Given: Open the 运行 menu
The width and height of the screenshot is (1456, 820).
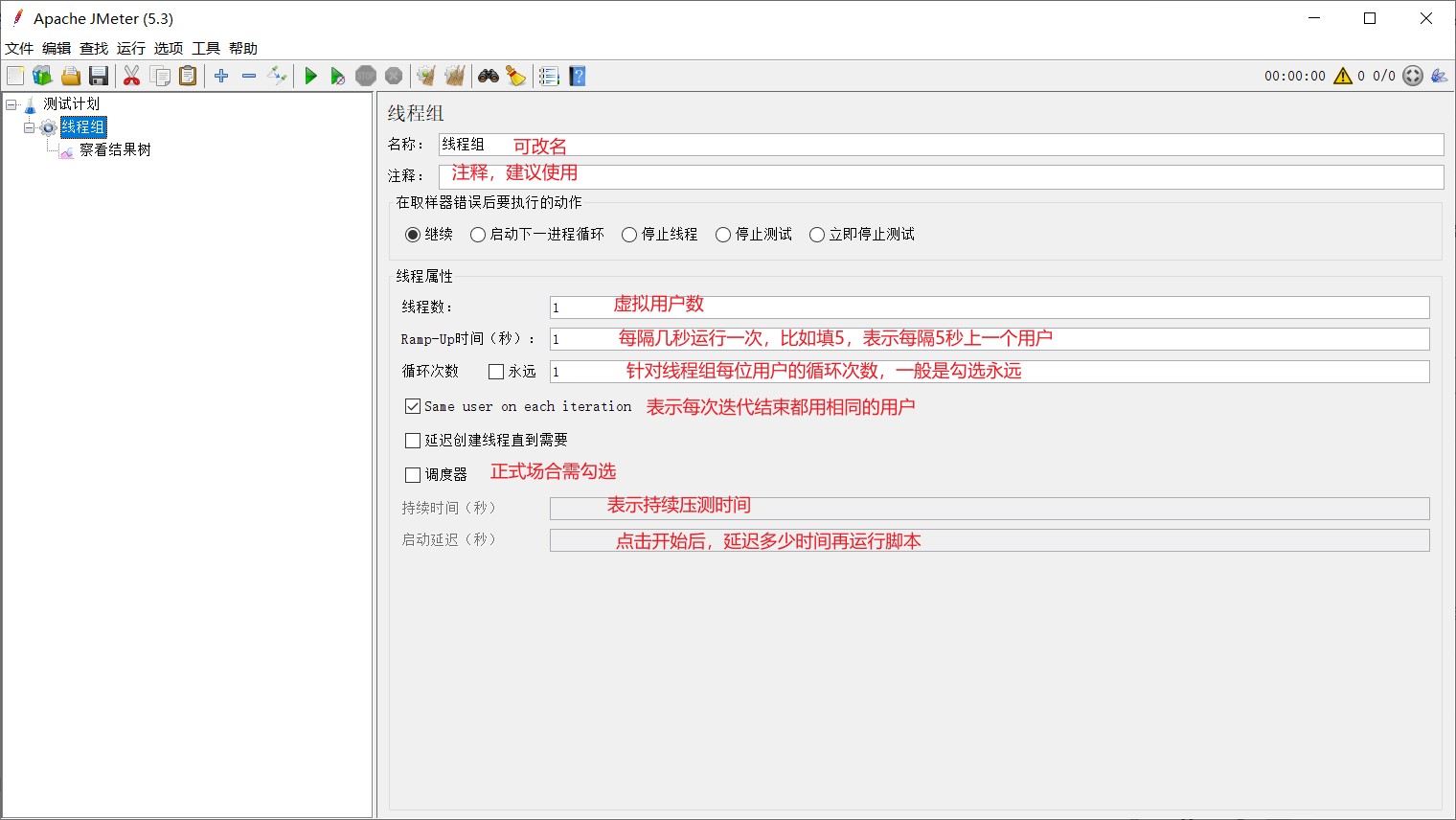Looking at the screenshot, I should coord(131,48).
